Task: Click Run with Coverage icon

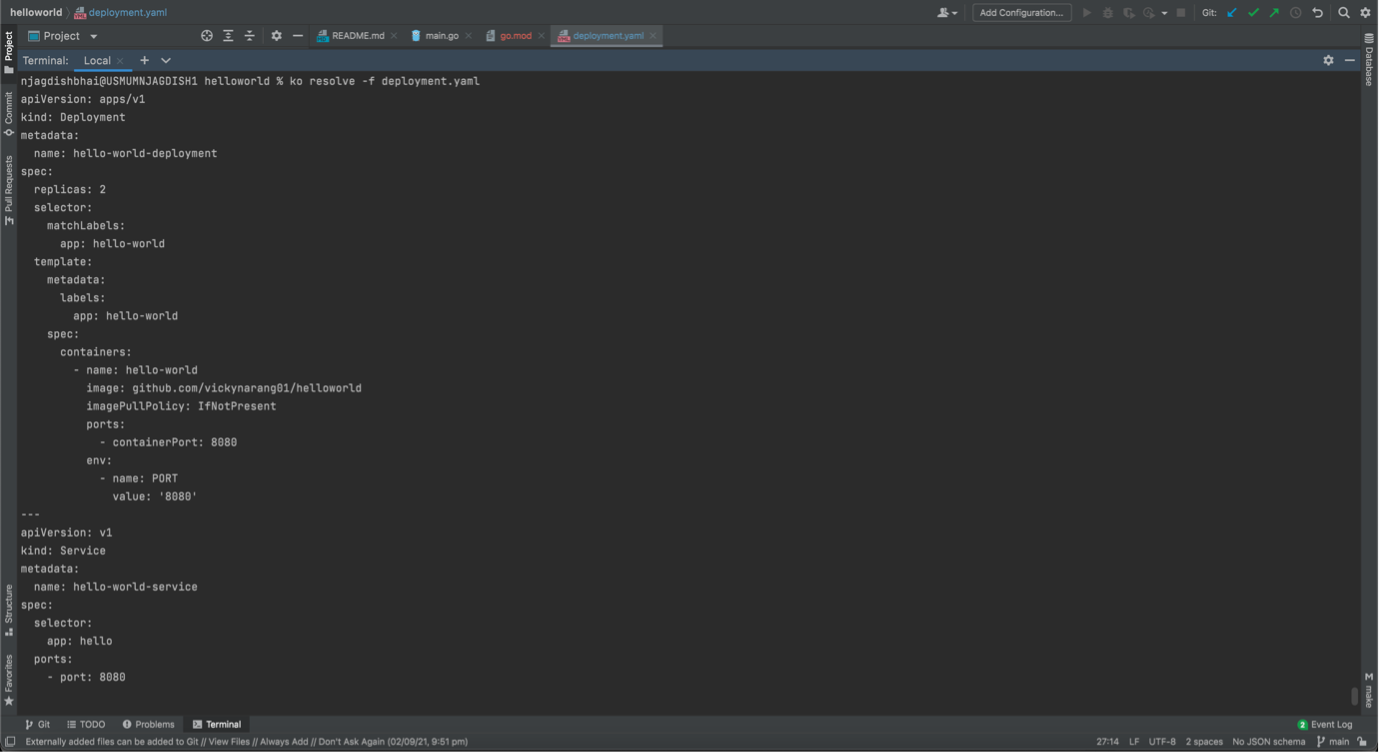Action: (x=1129, y=13)
